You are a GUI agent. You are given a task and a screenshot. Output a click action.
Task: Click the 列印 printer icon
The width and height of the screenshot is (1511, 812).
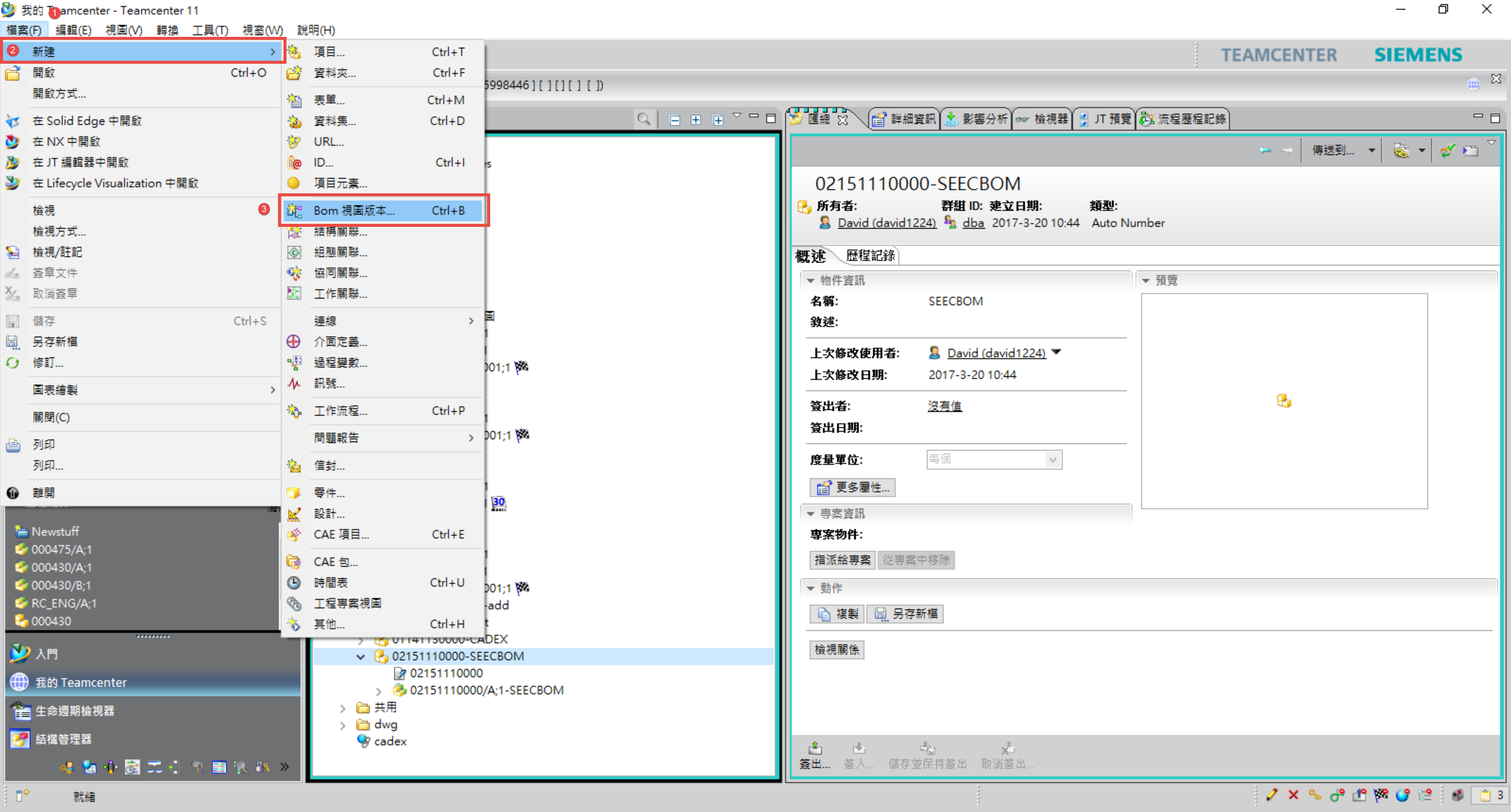[x=13, y=445]
